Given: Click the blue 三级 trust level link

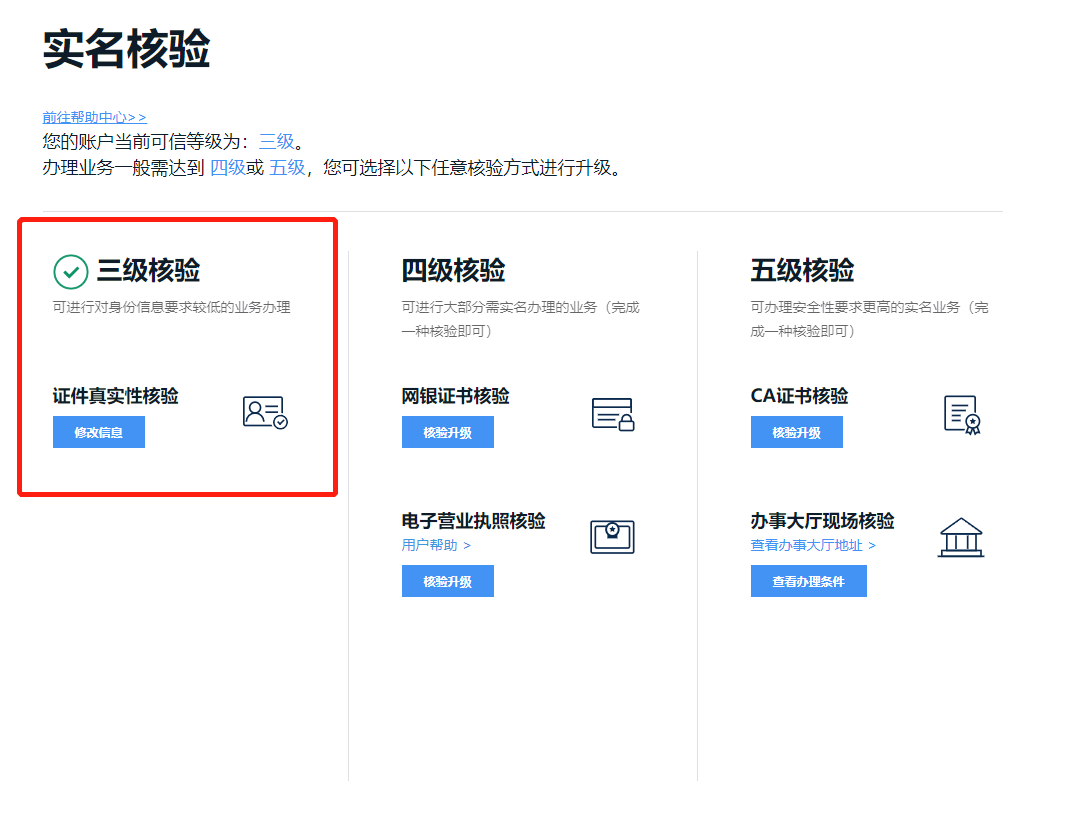Looking at the screenshot, I should [x=277, y=141].
